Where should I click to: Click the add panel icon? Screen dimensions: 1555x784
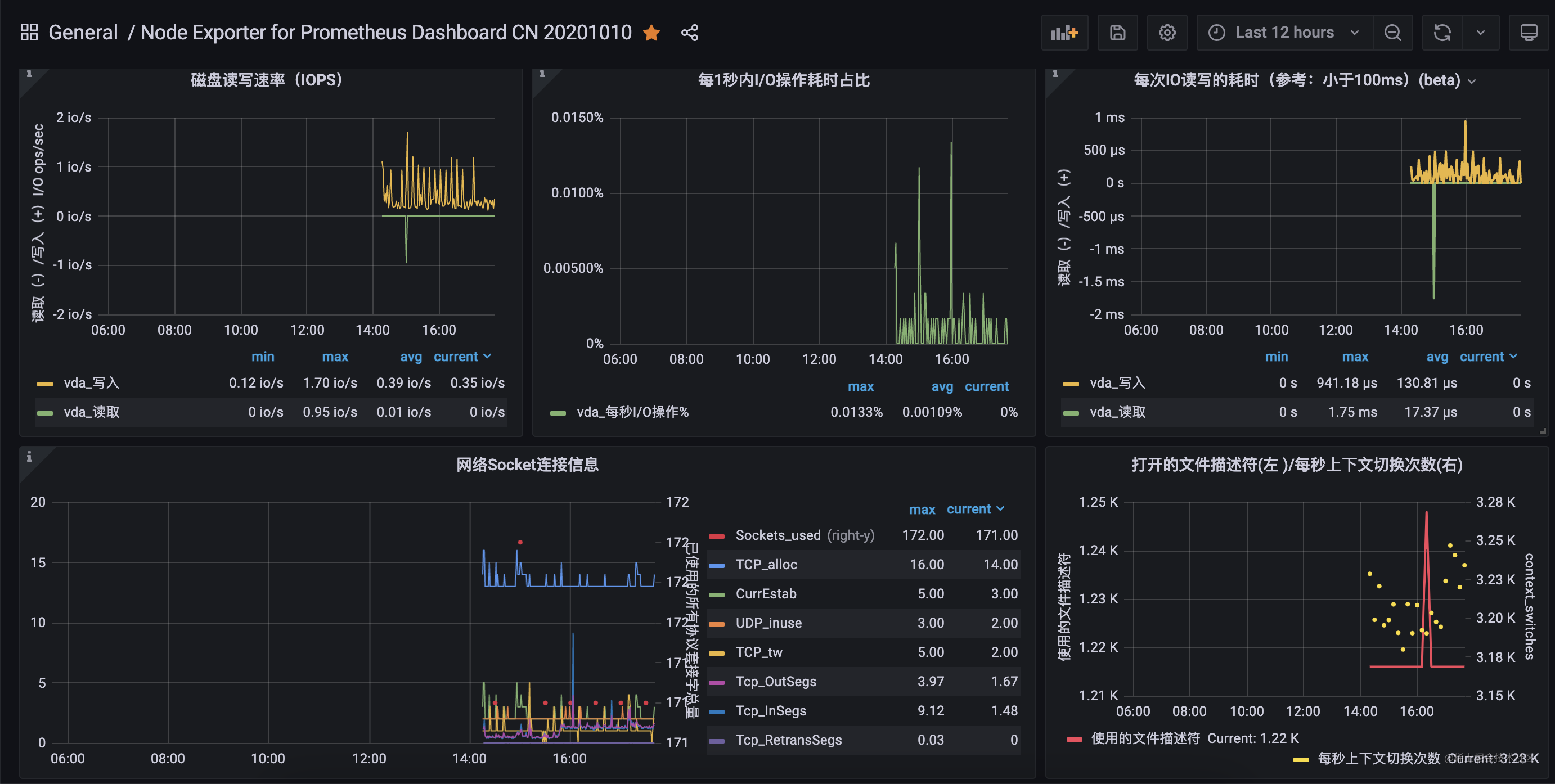coord(1064,33)
